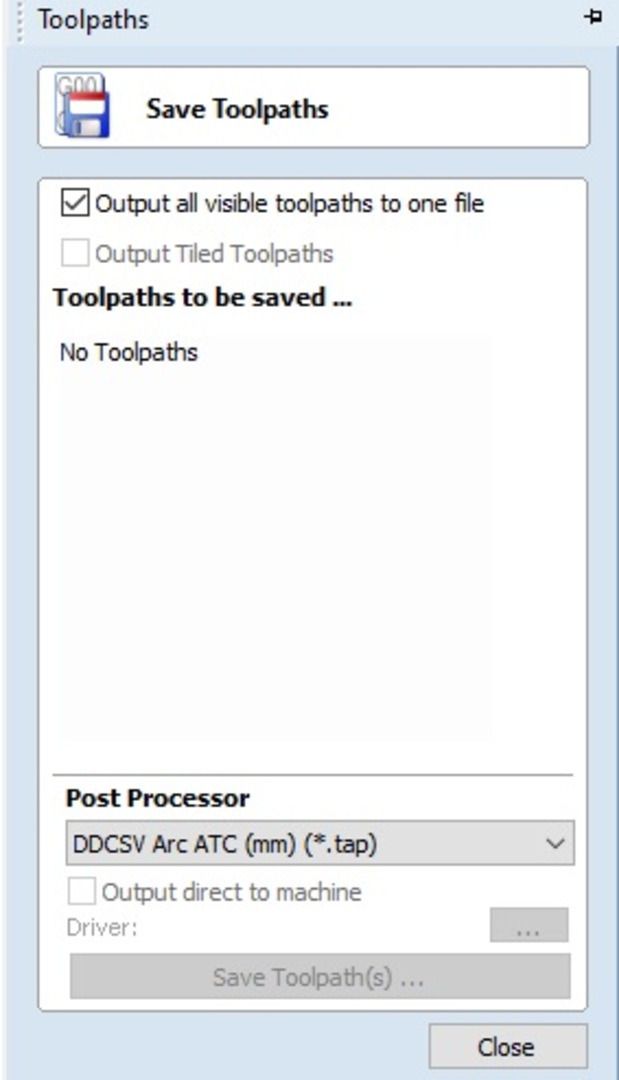The height and width of the screenshot is (1080, 619).
Task: Toggle Output all visible toolpaths checkbox
Action: [x=75, y=204]
